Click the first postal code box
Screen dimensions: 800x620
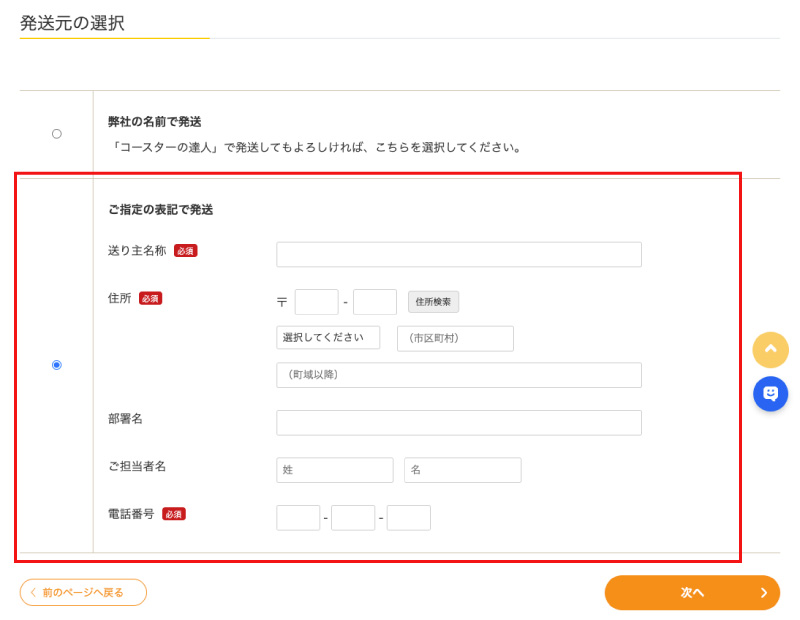tap(316, 302)
